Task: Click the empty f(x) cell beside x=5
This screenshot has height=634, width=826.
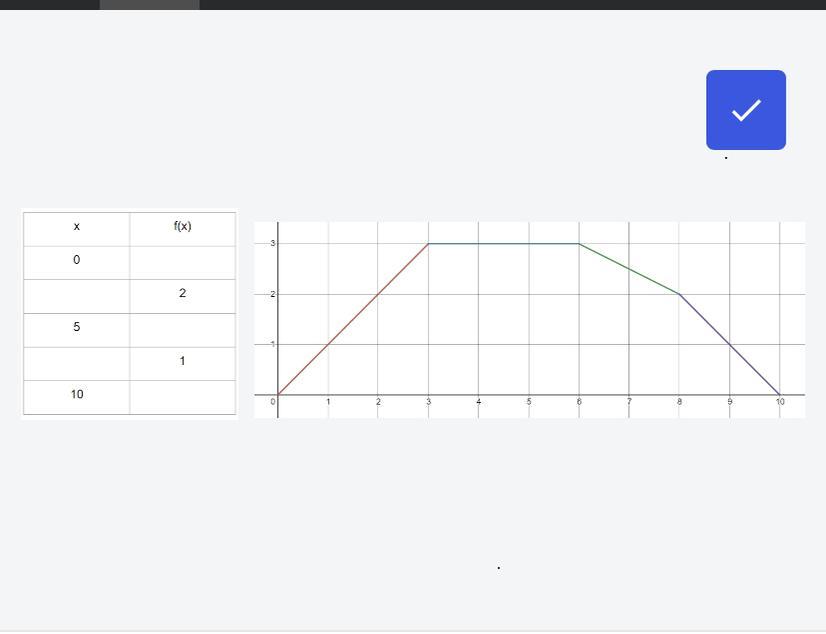Action: click(182, 328)
